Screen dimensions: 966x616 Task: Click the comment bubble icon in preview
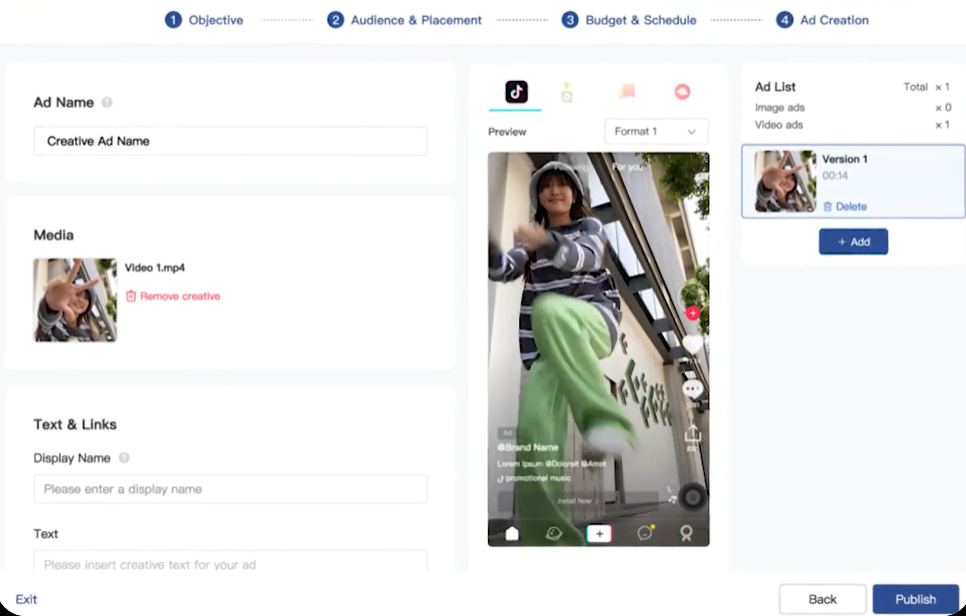[x=692, y=389]
